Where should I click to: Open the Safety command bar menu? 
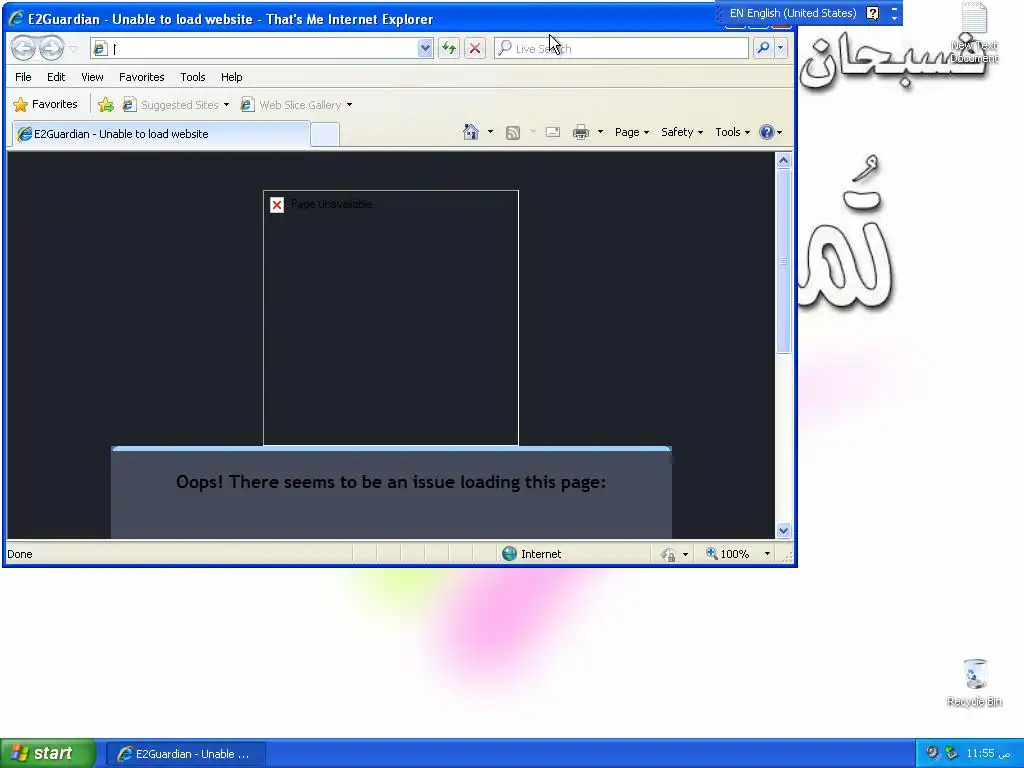[681, 132]
